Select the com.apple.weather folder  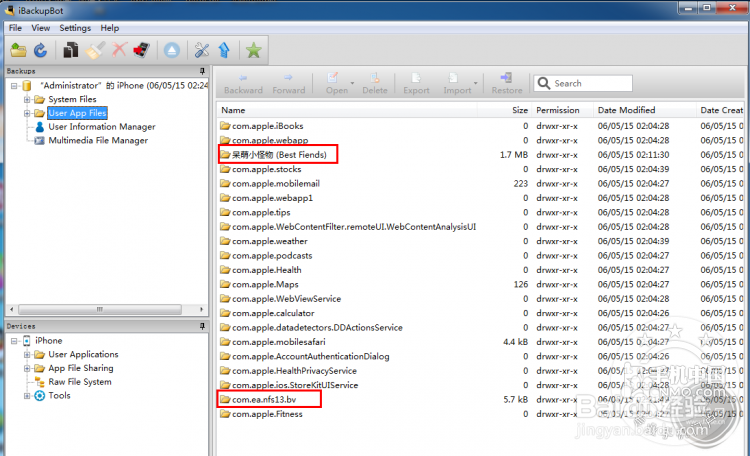(270, 241)
